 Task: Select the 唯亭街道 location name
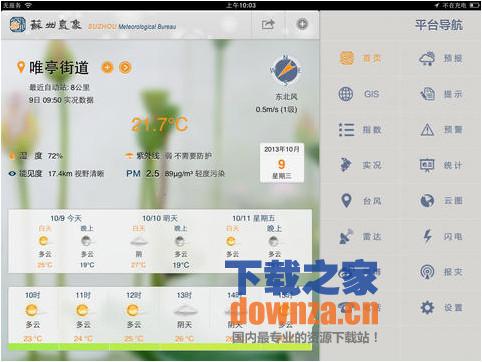tap(59, 68)
